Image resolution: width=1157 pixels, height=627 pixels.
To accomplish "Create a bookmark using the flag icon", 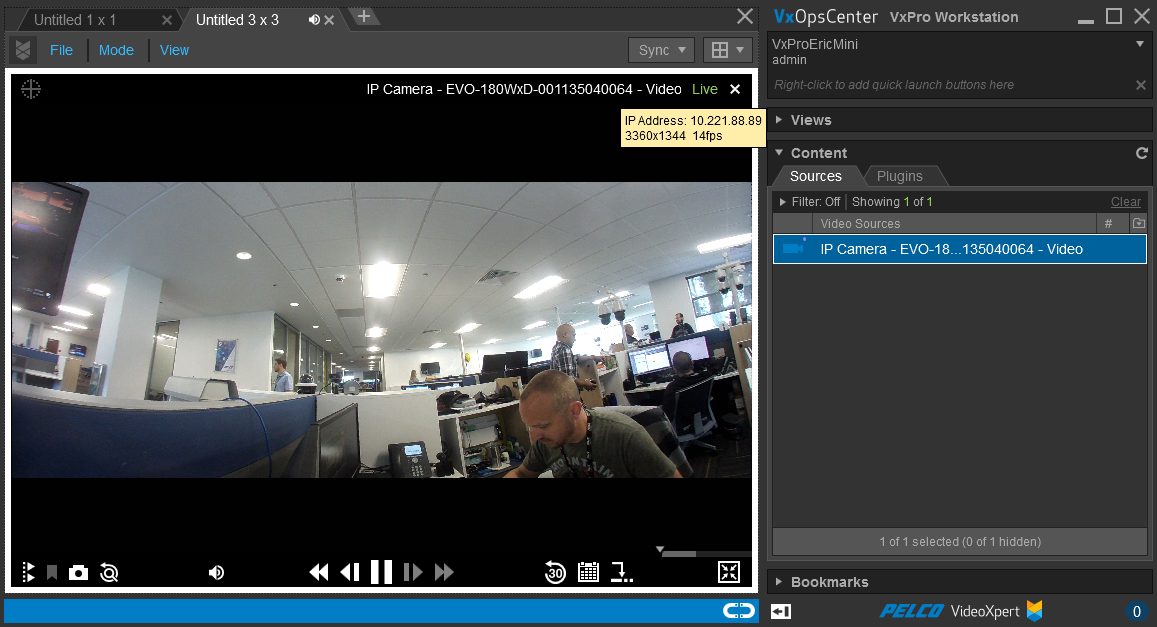I will [x=52, y=572].
